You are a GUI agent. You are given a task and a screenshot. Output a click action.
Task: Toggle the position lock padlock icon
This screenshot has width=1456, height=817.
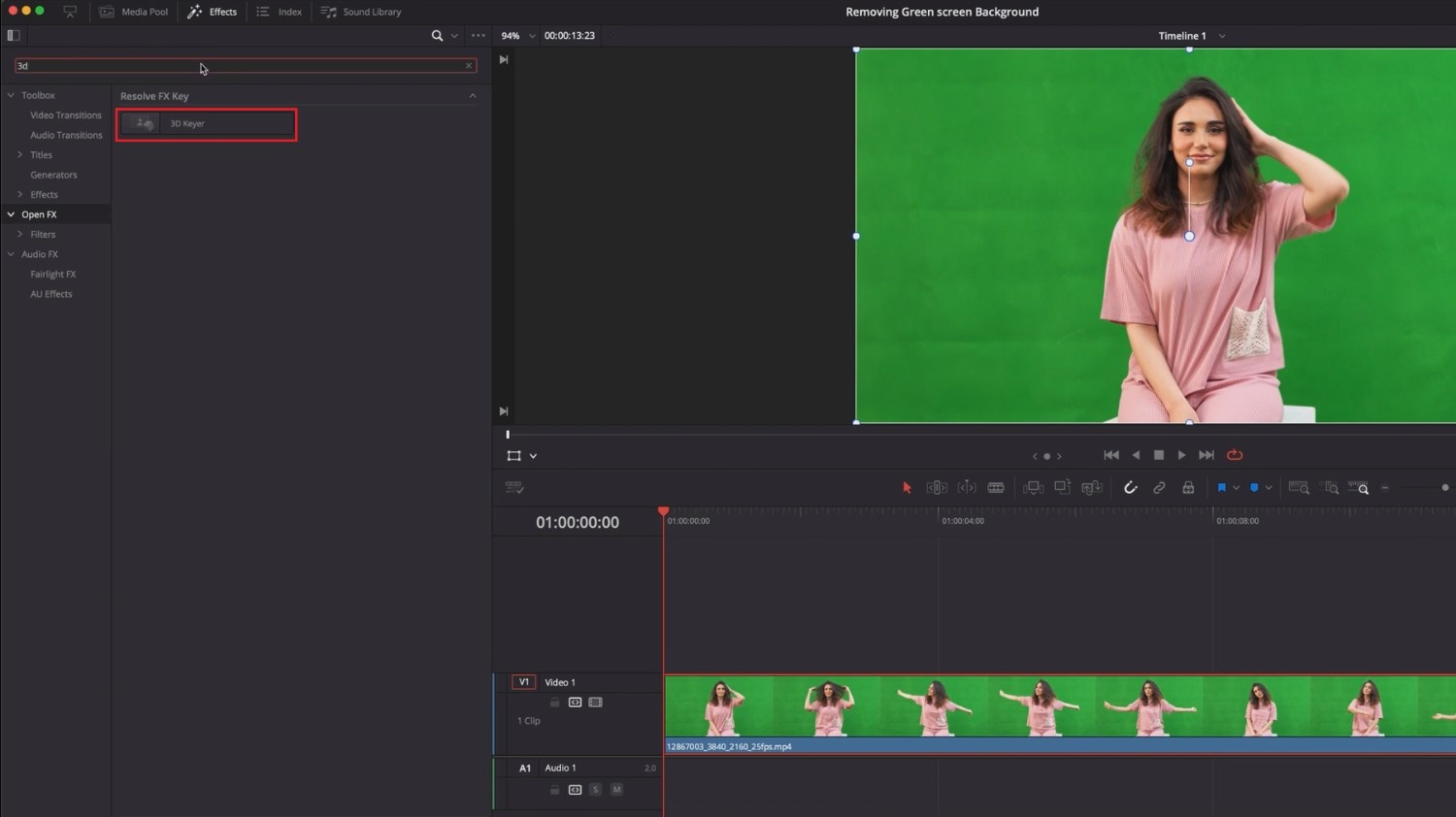click(1188, 488)
